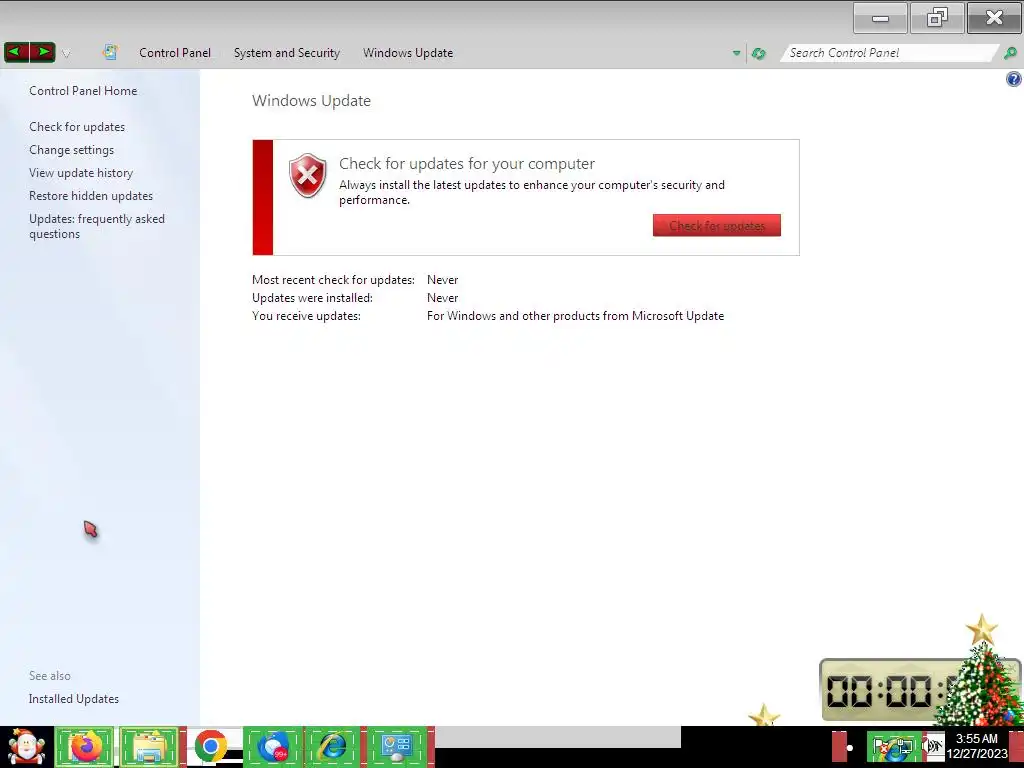Click the search magnifier icon
The height and width of the screenshot is (768, 1024).
pos(1010,53)
